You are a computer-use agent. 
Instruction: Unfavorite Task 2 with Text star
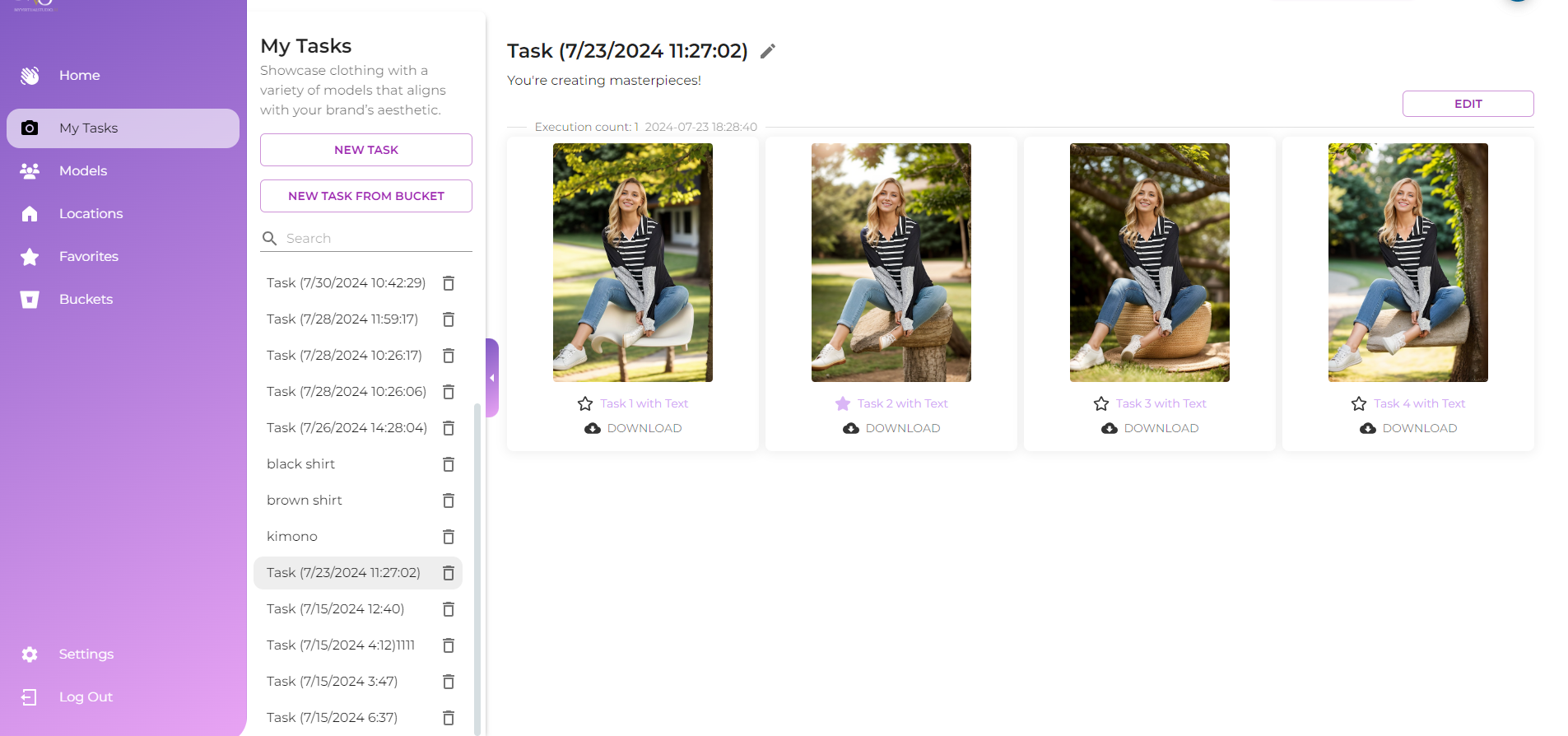click(x=843, y=403)
